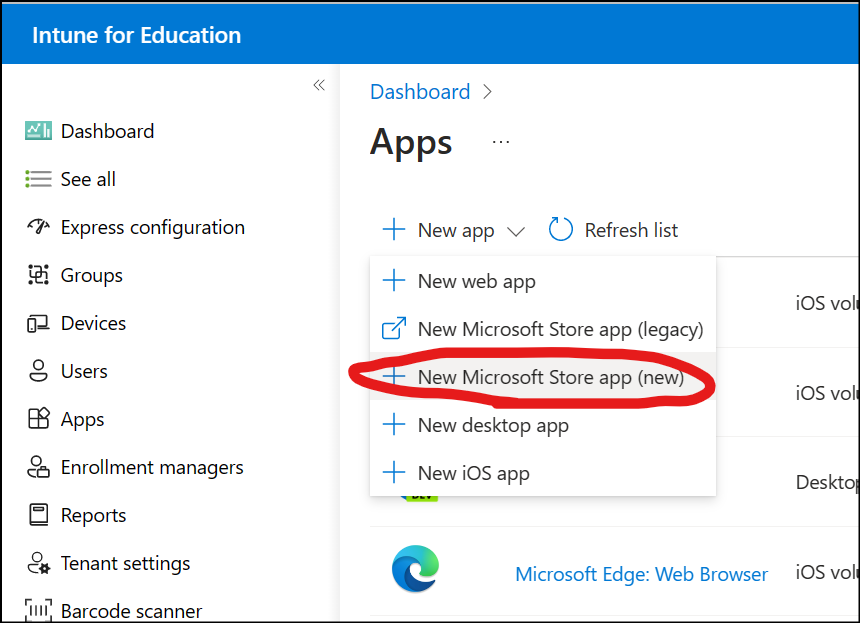The height and width of the screenshot is (623, 860).
Task: Click the Enrollment managers icon
Action: pos(38,467)
